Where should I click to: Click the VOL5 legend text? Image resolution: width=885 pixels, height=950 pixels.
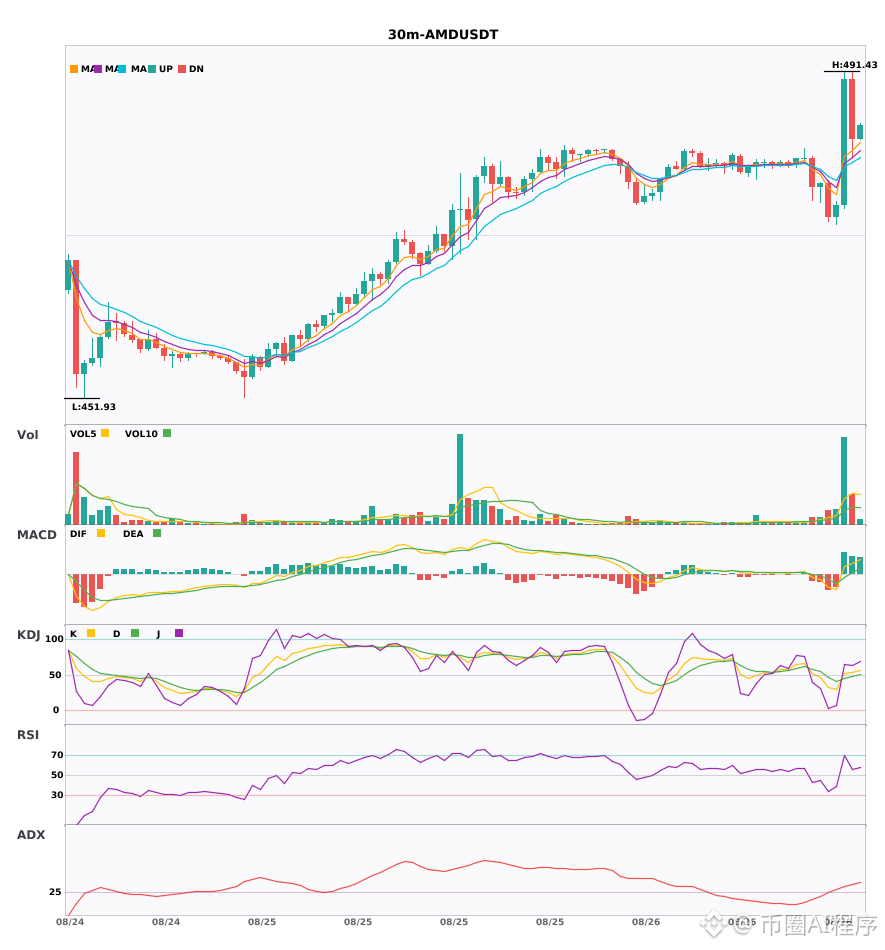(83, 434)
